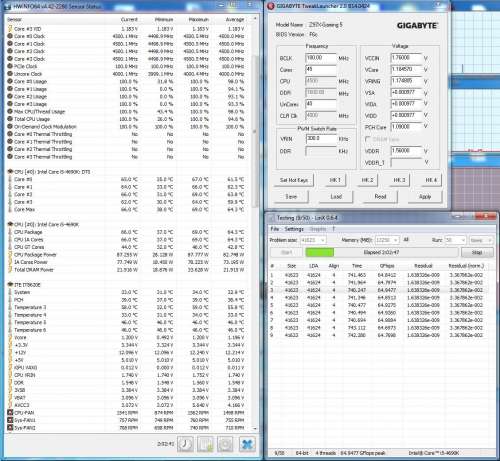This screenshot has width=500, height=461.
Task: Click the LinX window title bar icon
Action: 272,218
